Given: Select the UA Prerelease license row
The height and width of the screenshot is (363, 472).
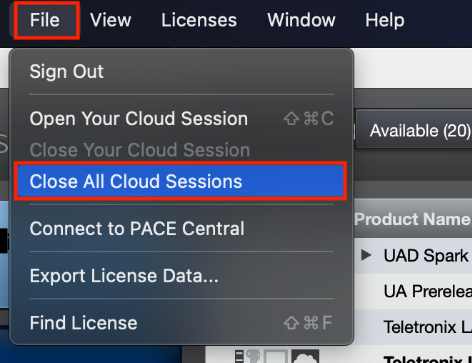Looking at the screenshot, I should point(413,291).
